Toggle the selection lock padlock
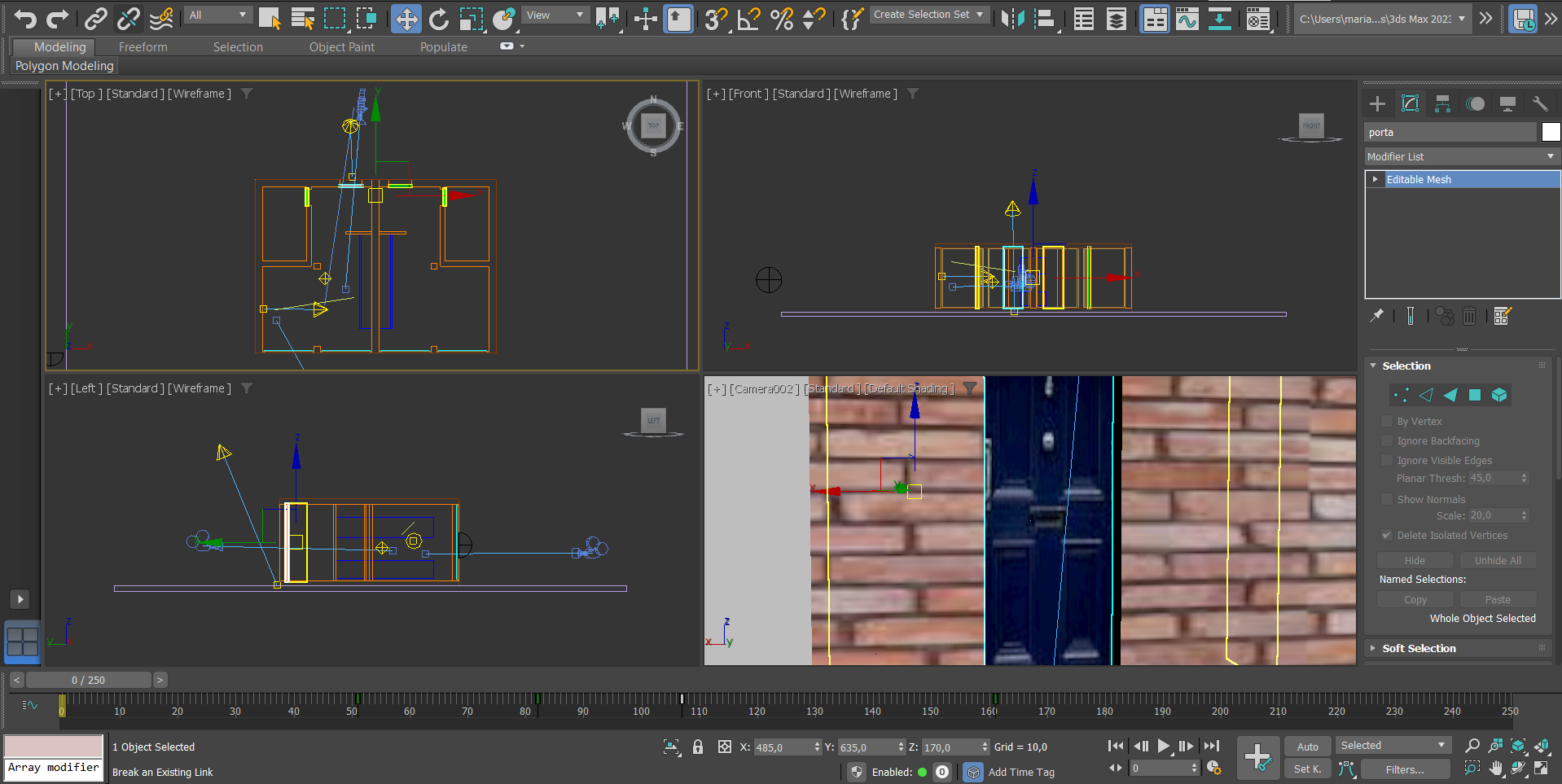 698,747
